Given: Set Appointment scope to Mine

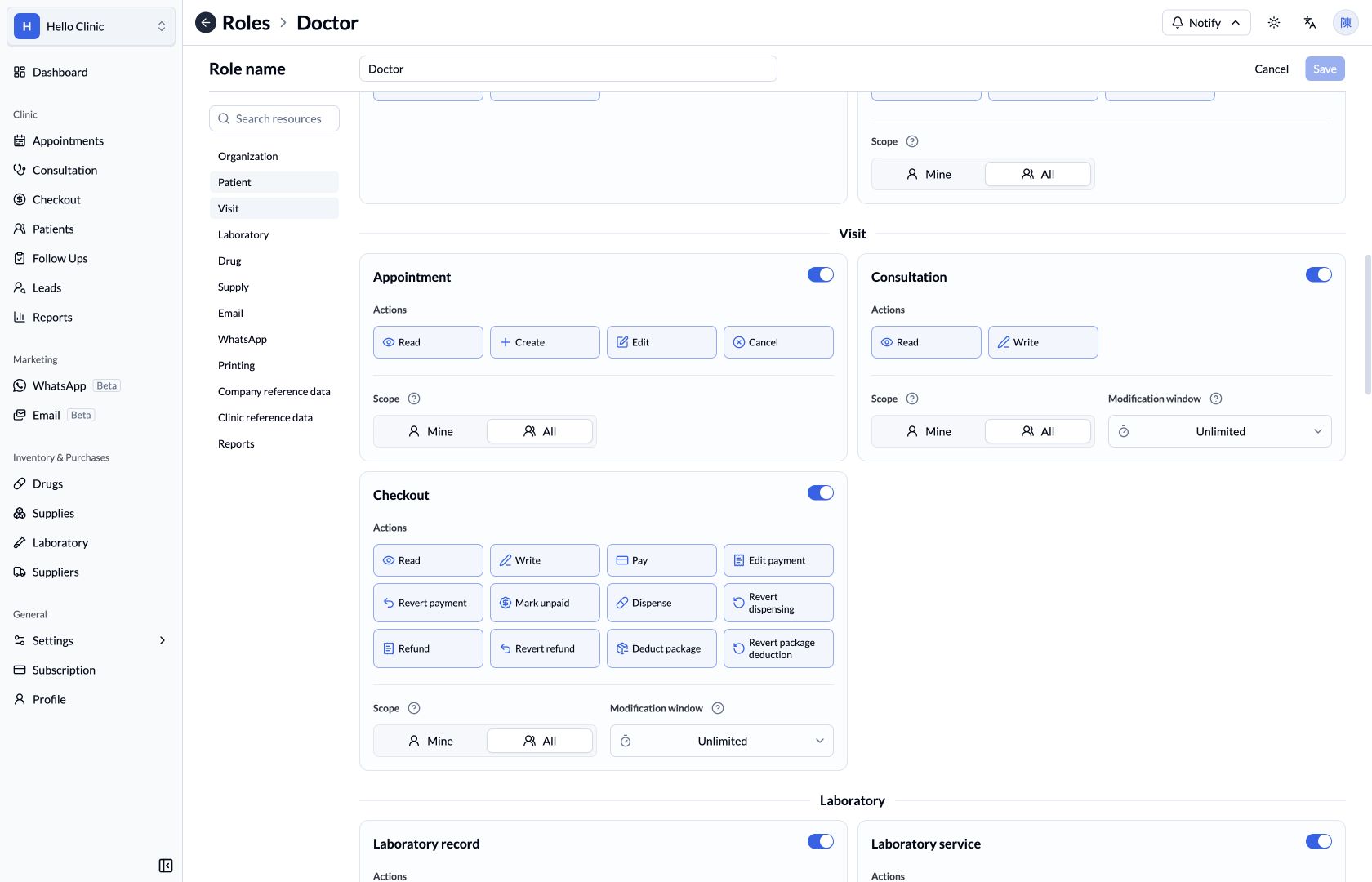Looking at the screenshot, I should point(430,431).
